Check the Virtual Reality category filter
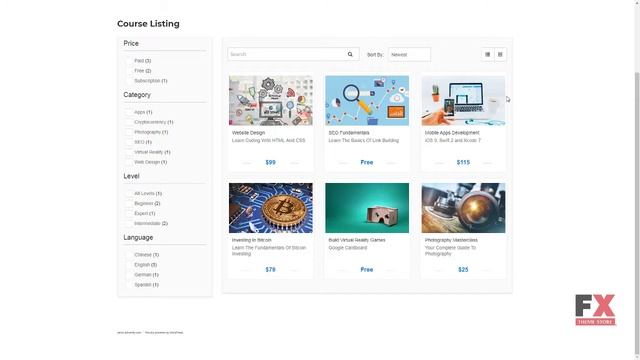Screen dimensions: 640x360 pyautogui.click(x=129, y=152)
